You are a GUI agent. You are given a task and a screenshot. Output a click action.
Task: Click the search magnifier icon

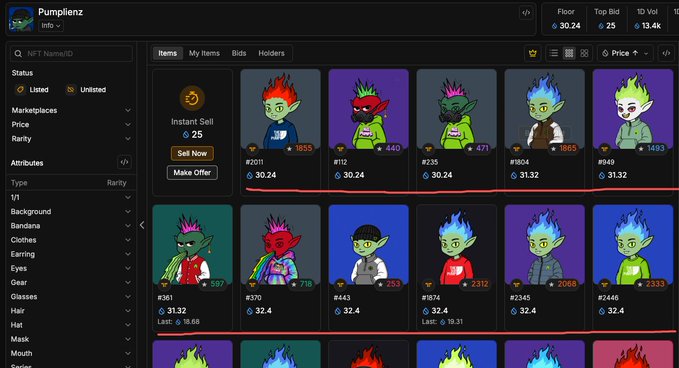(18, 54)
